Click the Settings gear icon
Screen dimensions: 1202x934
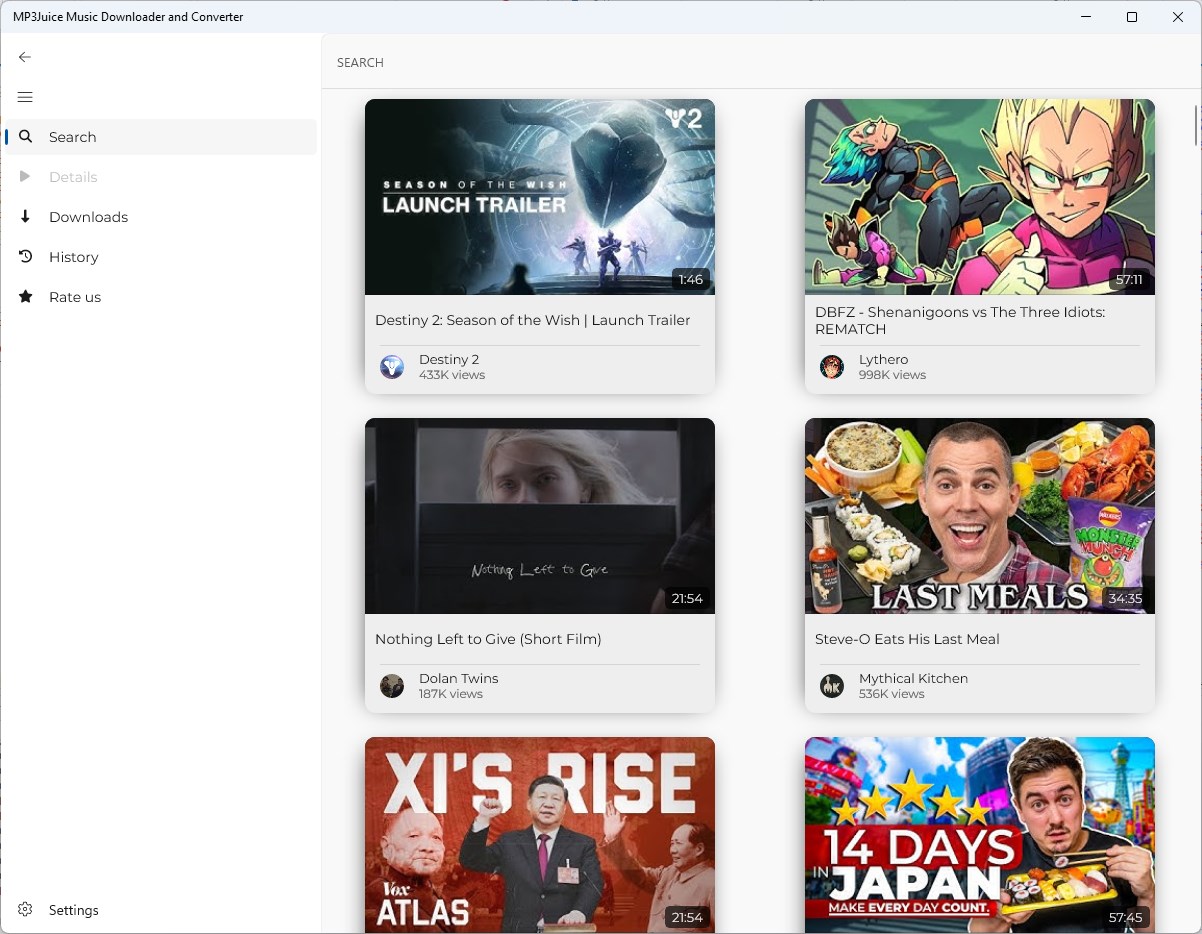tap(26, 910)
